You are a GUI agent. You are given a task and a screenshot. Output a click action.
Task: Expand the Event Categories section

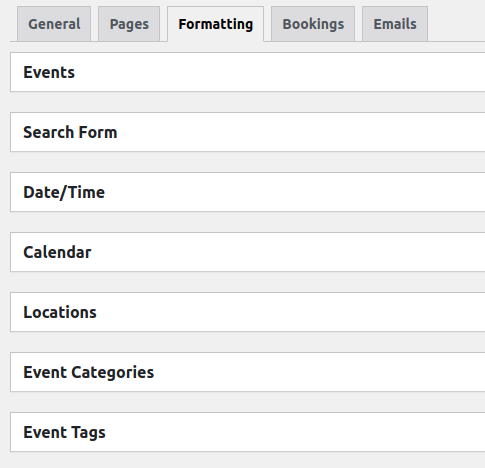[x=248, y=372]
